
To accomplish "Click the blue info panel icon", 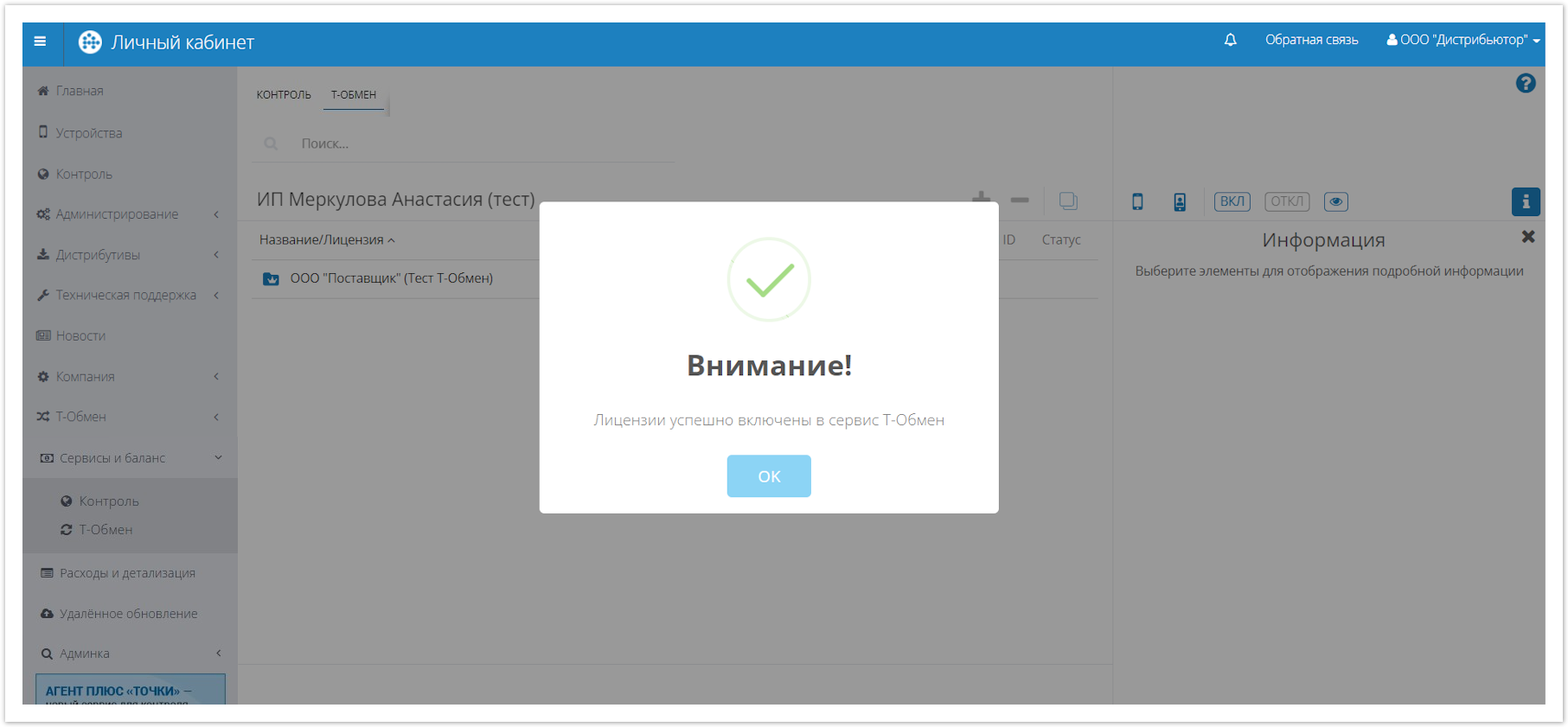I will click(1525, 201).
